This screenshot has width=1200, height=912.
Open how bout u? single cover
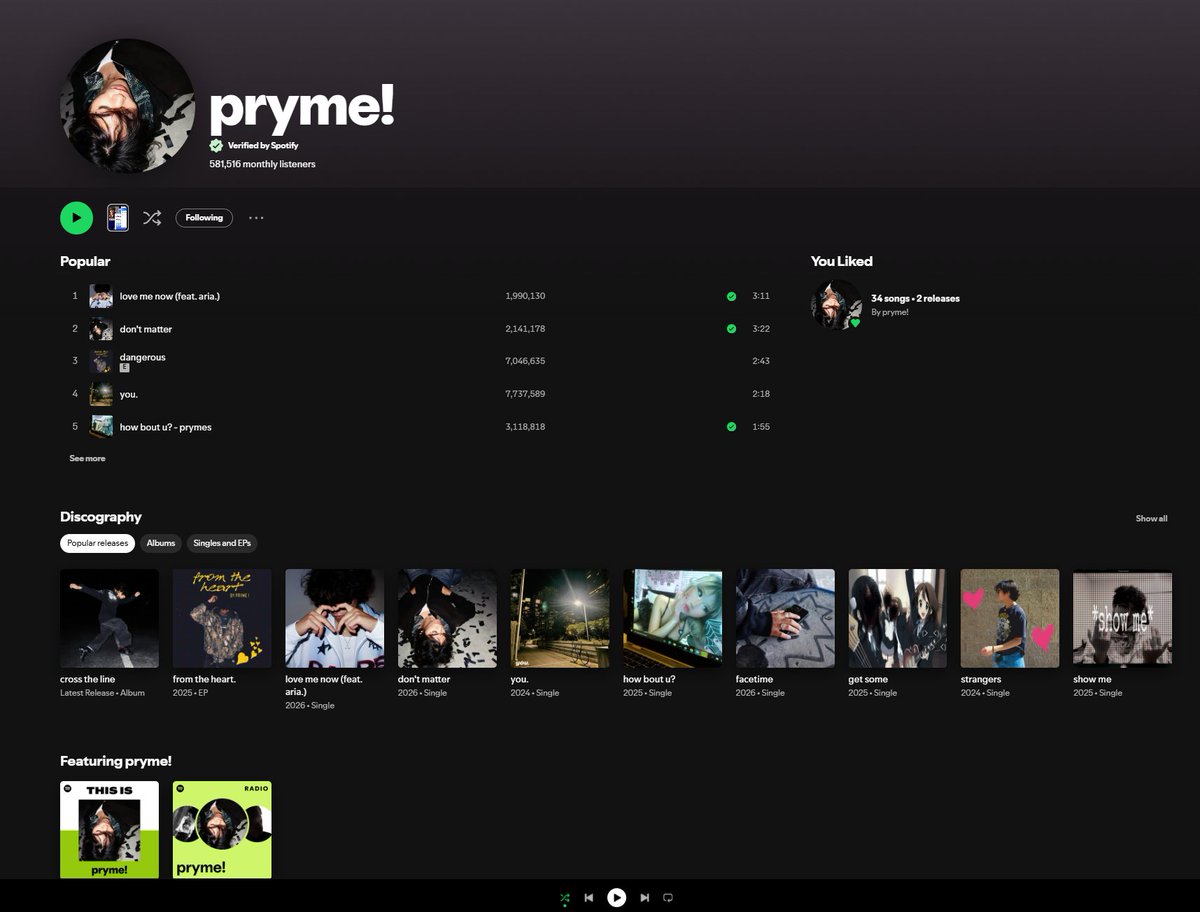tap(673, 618)
